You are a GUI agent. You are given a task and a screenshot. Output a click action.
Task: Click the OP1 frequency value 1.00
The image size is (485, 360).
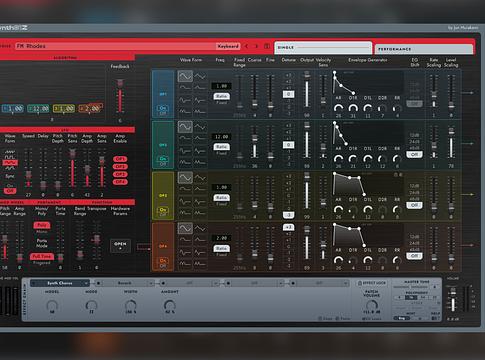click(x=221, y=86)
